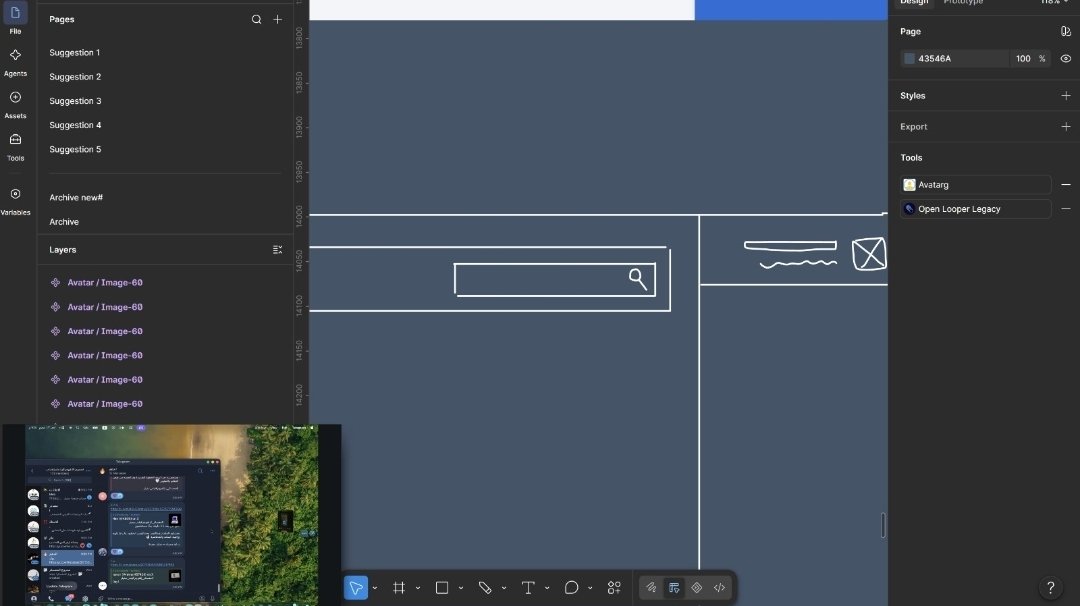Click the Pages panel header
The height and width of the screenshot is (606, 1080).
pyautogui.click(x=61, y=19)
